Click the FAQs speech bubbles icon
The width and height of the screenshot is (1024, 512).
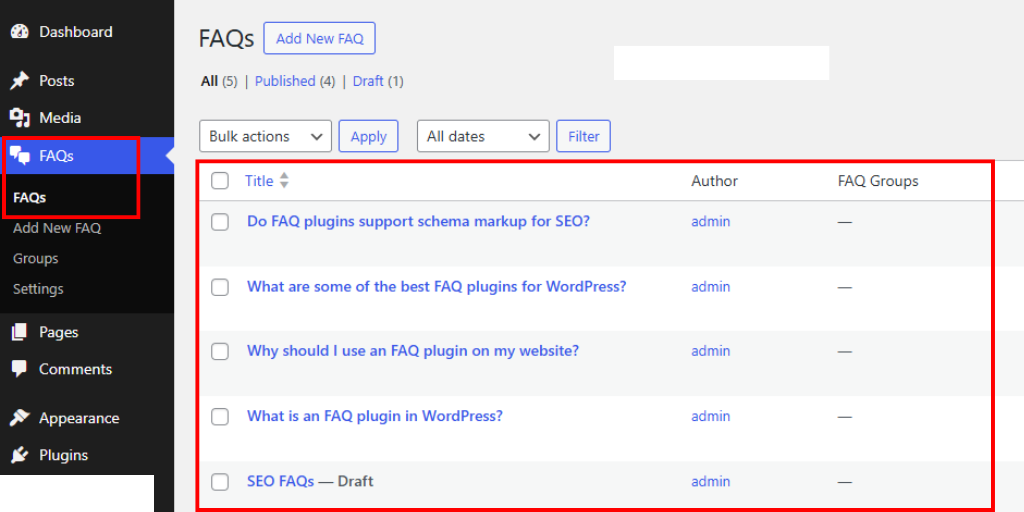[20, 155]
